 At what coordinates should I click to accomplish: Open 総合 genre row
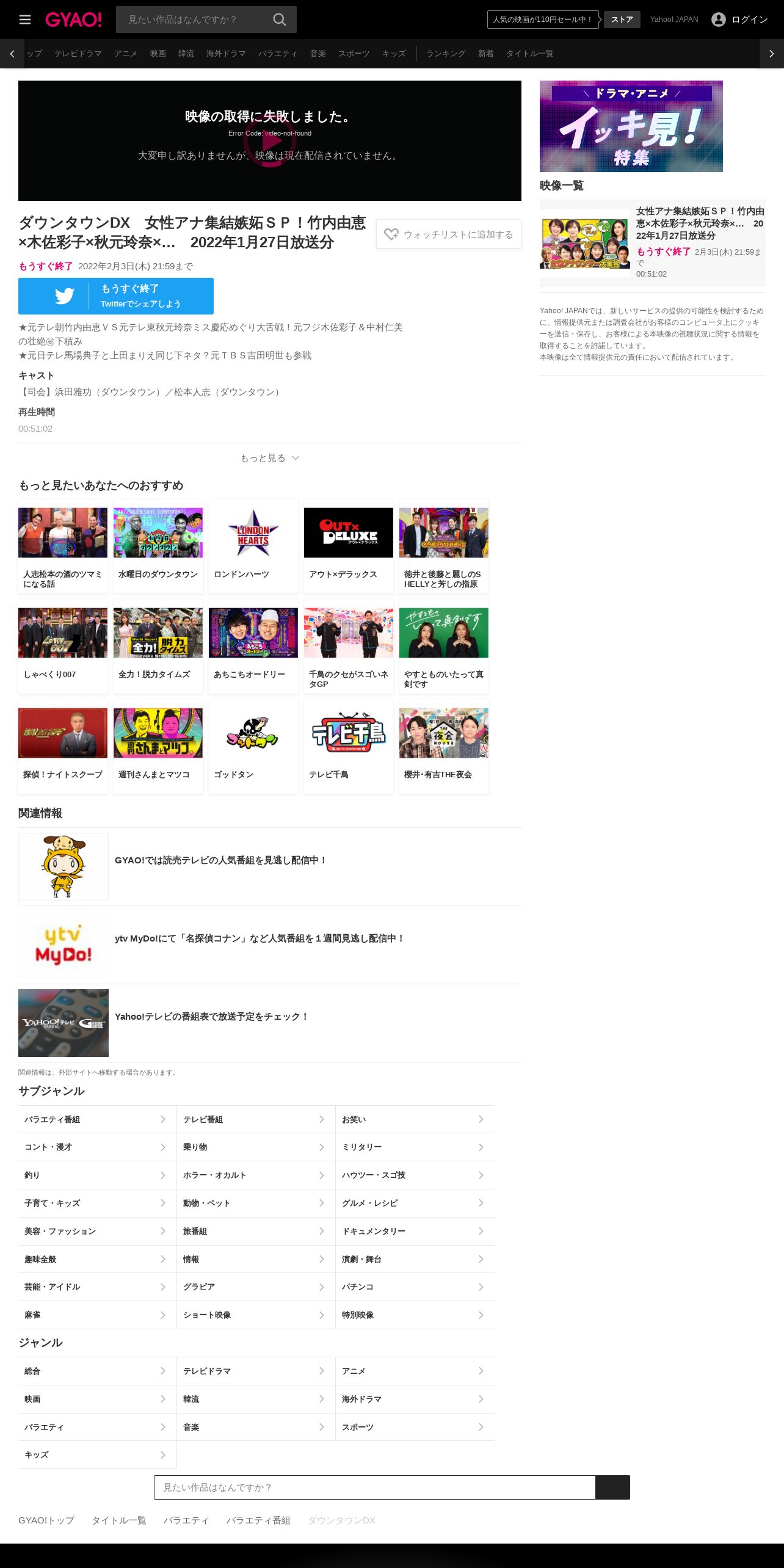[x=97, y=1371]
